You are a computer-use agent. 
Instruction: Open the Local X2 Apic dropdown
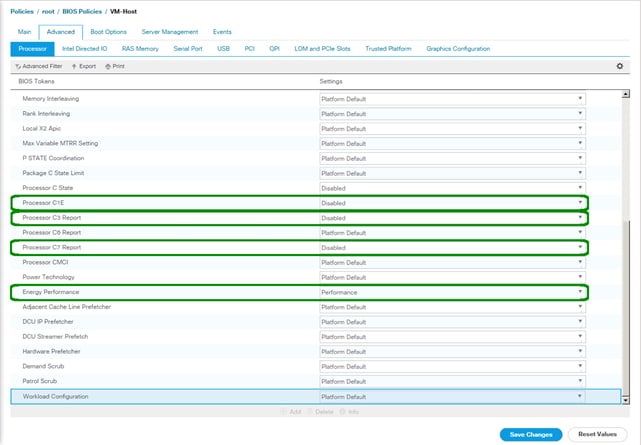452,129
